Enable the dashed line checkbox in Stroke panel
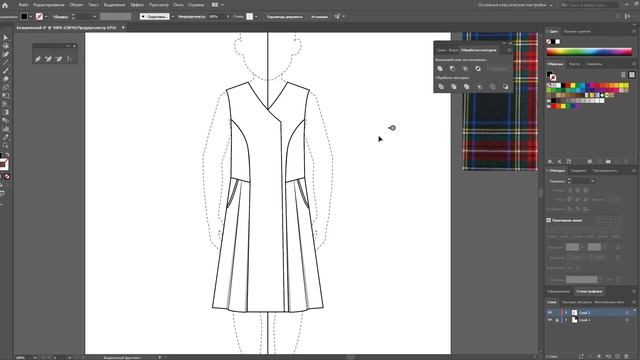Viewport: 640px width, 360px height. 549,220
